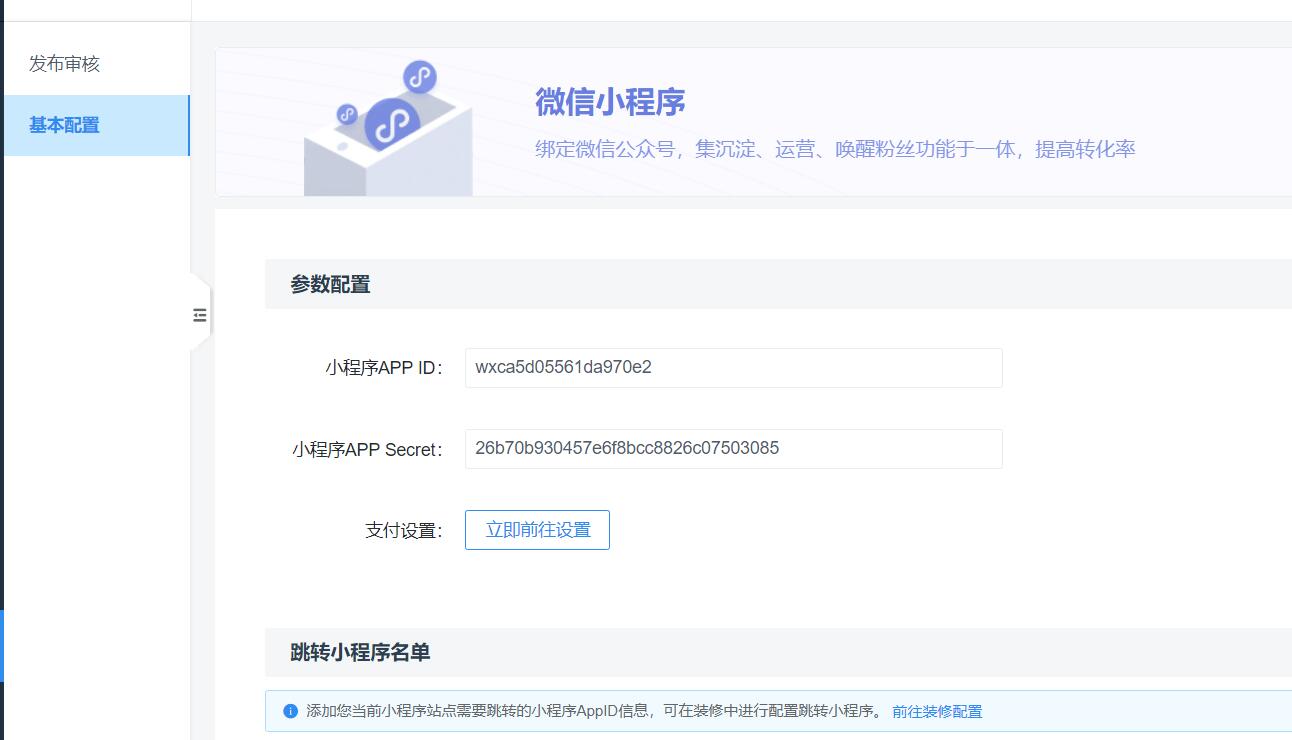Click the 绑定微信公众号 banner description text

835,150
